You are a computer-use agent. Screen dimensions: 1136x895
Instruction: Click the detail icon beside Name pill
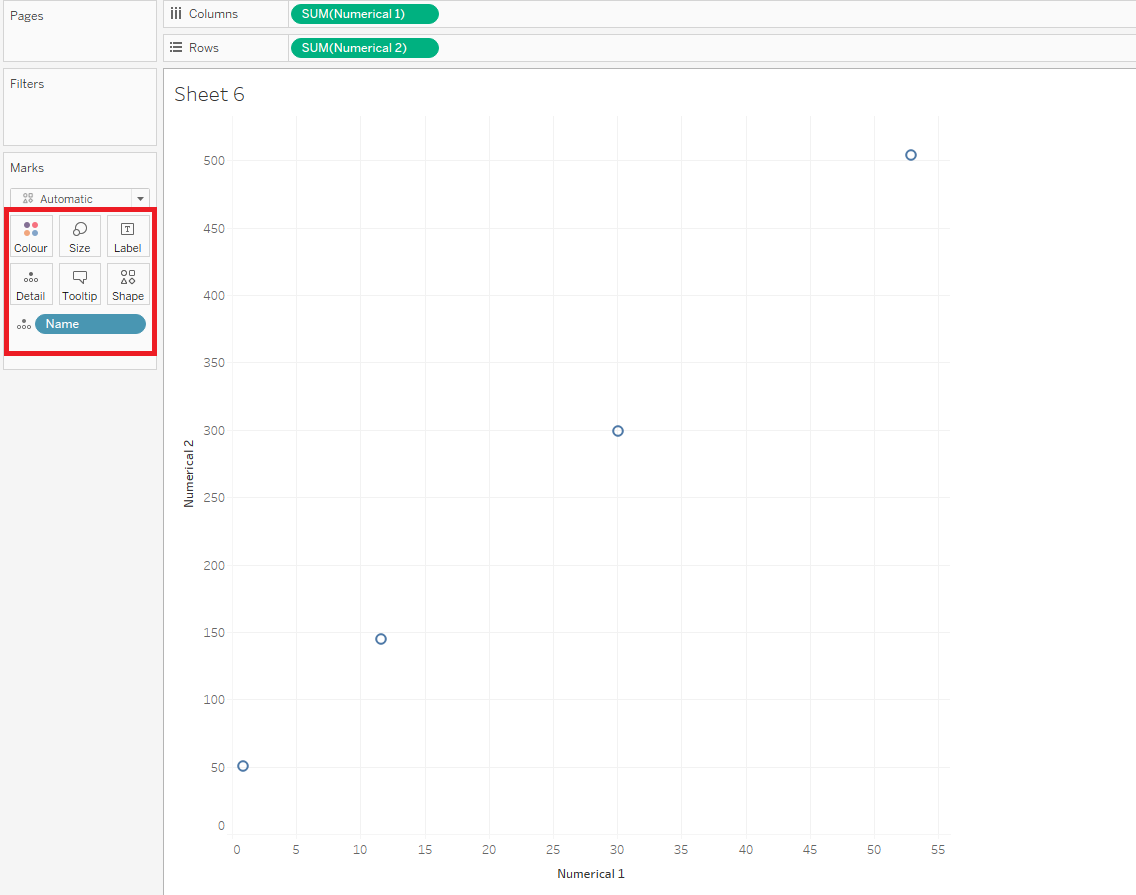tap(24, 325)
